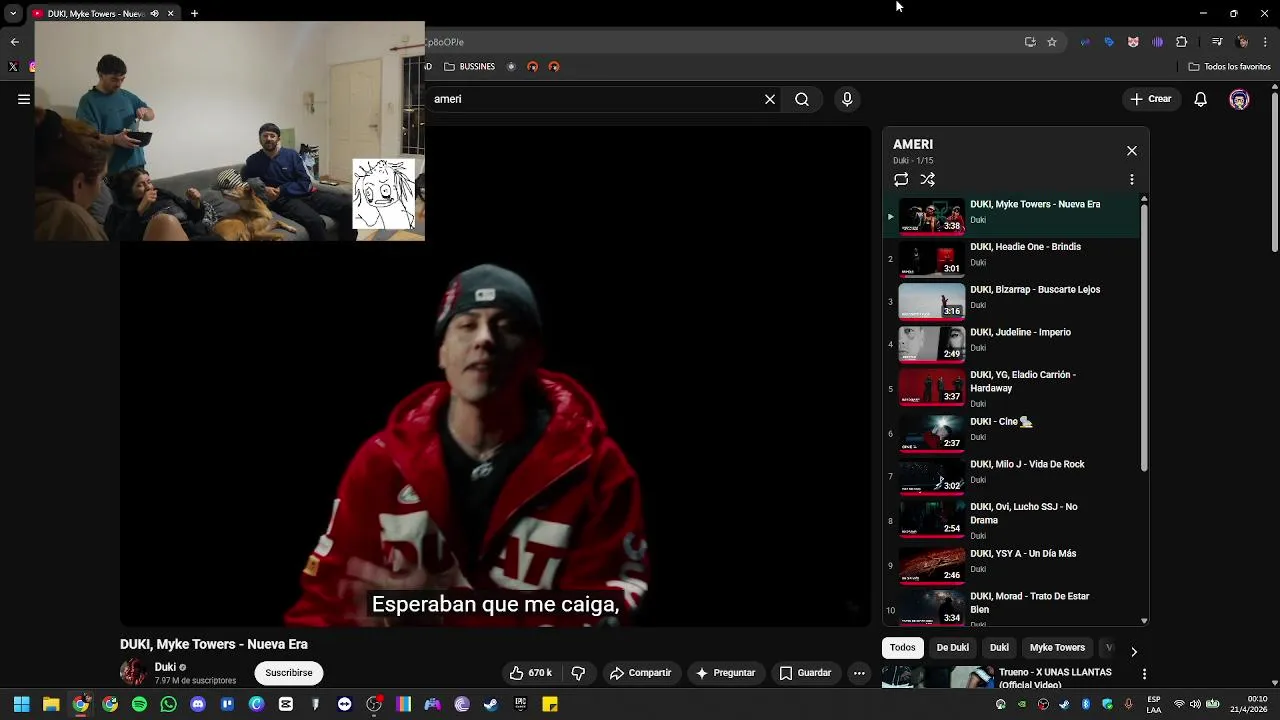Image resolution: width=1280 pixels, height=720 pixels.
Task: Play DUKI, YSY A - Un Día Más
Action: (1011, 564)
